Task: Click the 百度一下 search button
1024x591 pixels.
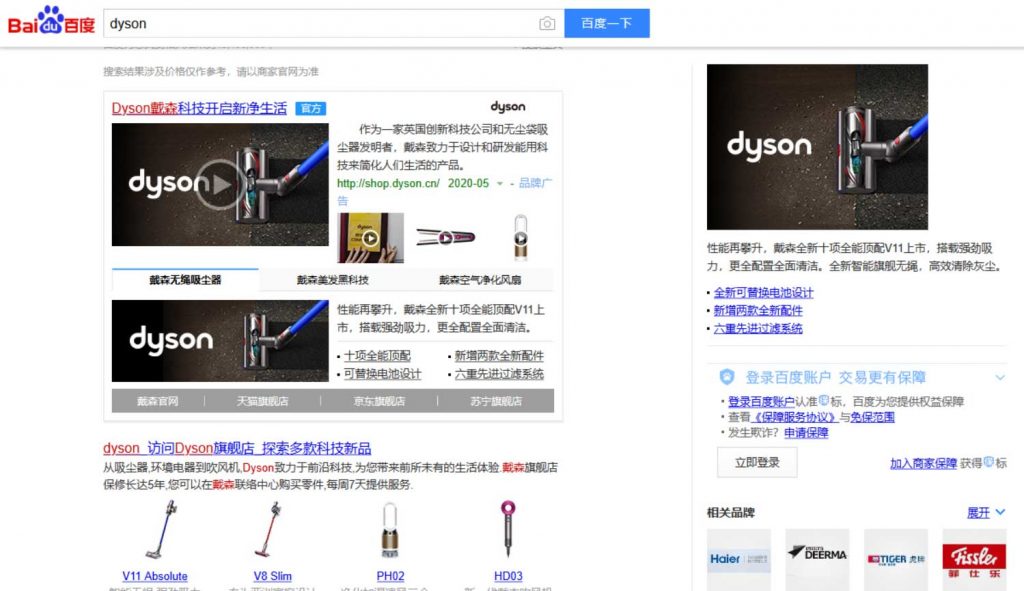Action: pyautogui.click(x=606, y=24)
